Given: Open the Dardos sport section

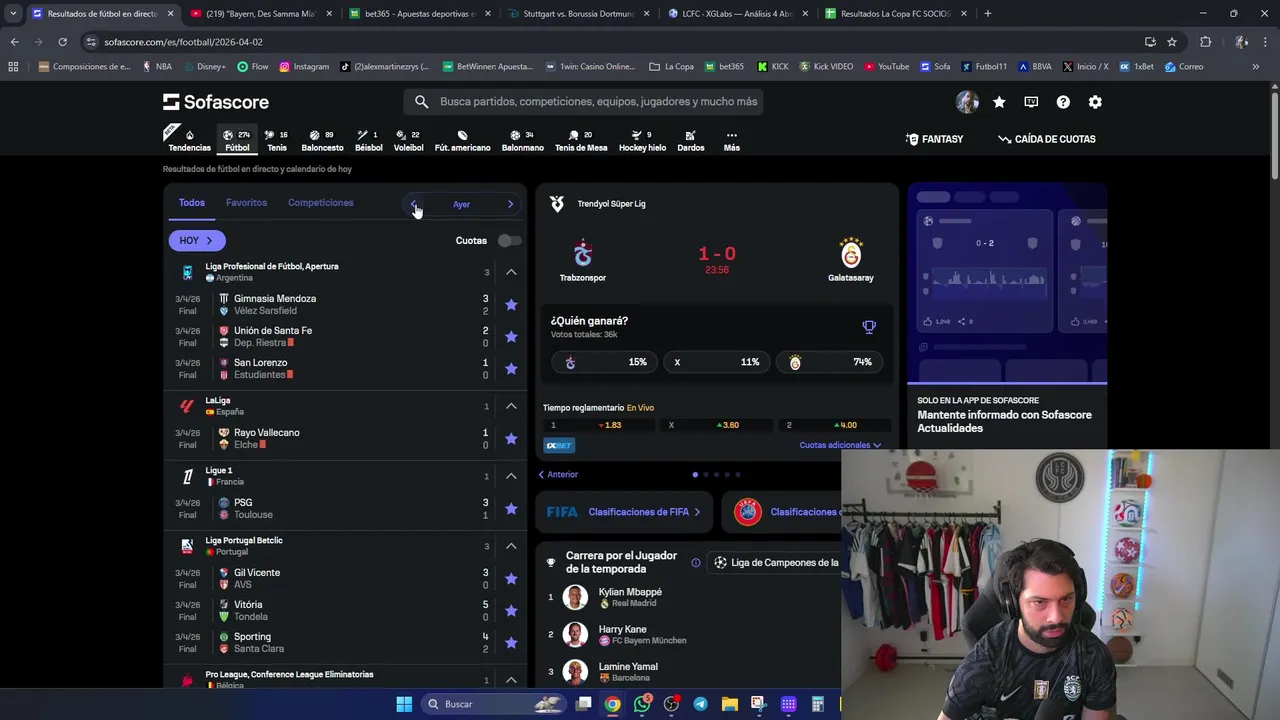Looking at the screenshot, I should coord(690,140).
